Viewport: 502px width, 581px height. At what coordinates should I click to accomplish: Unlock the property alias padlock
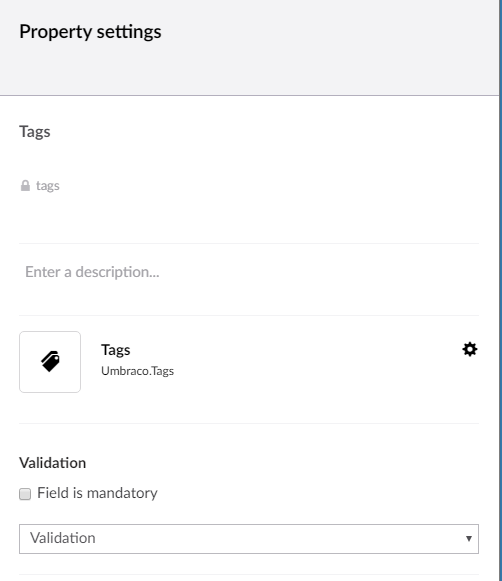(25, 185)
